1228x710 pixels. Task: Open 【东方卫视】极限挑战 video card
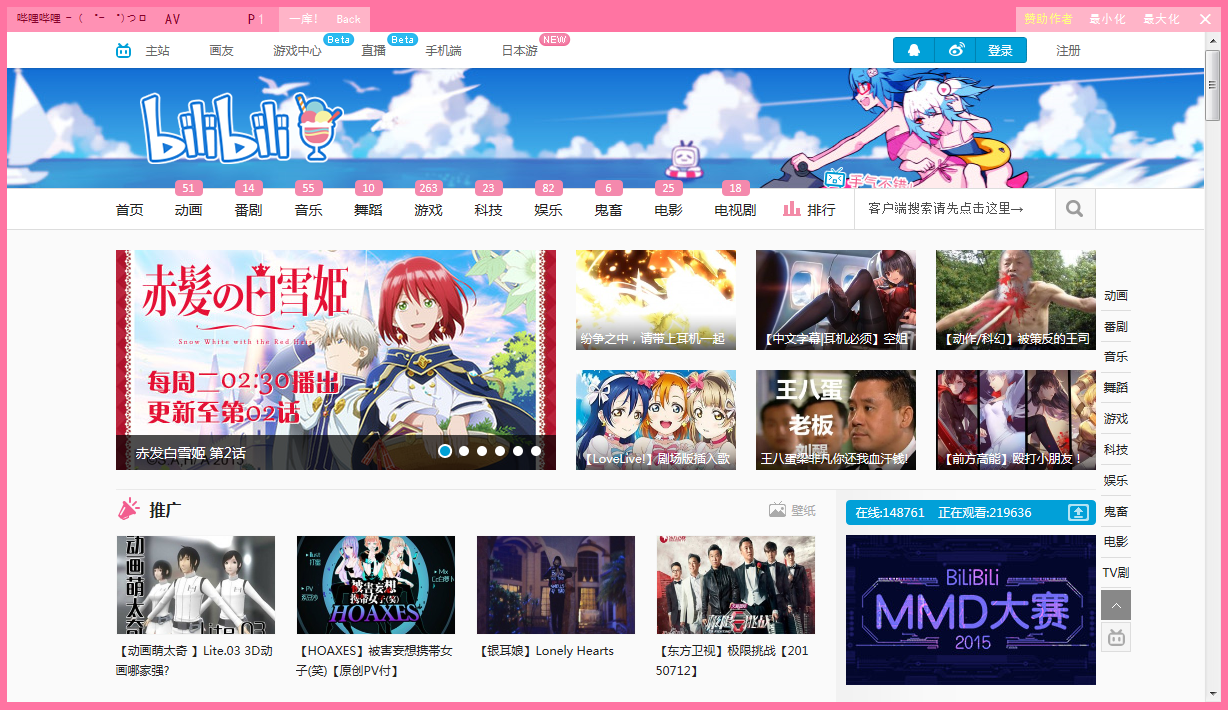[x=736, y=606]
